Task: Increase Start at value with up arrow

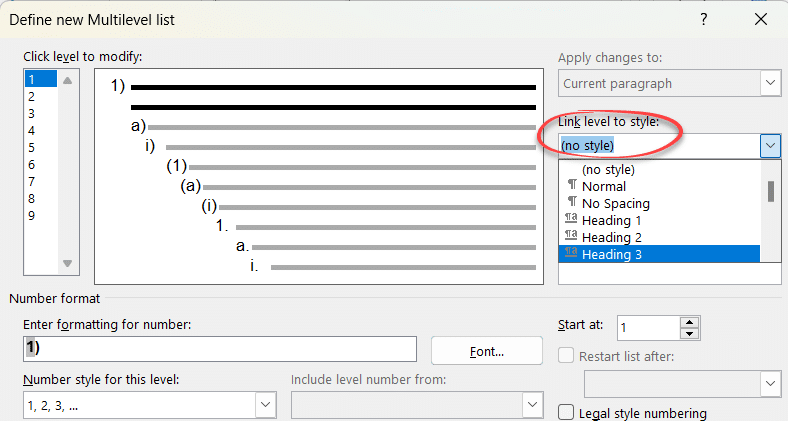Action: (x=690, y=323)
